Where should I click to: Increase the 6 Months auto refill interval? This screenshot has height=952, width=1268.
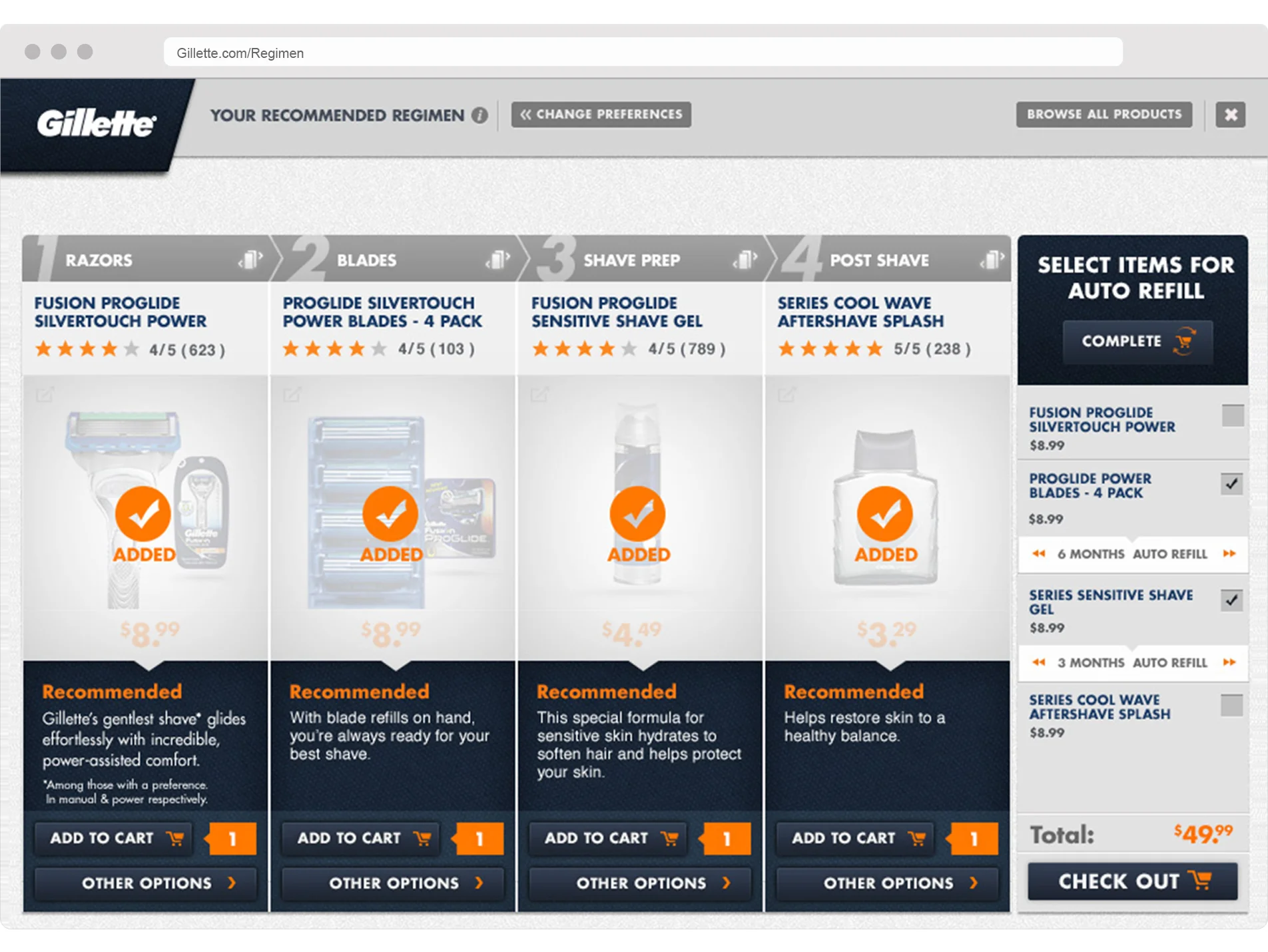coord(1229,554)
